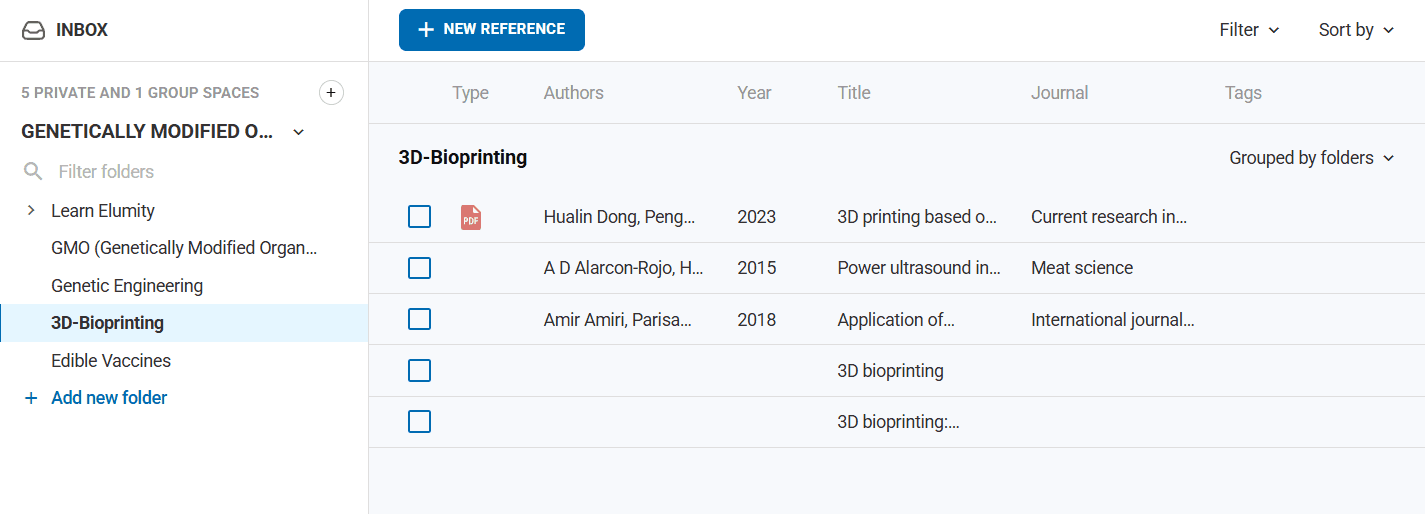Viewport: 1425px width, 514px height.
Task: Open the Genetic Engineering folder
Action: coord(127,286)
